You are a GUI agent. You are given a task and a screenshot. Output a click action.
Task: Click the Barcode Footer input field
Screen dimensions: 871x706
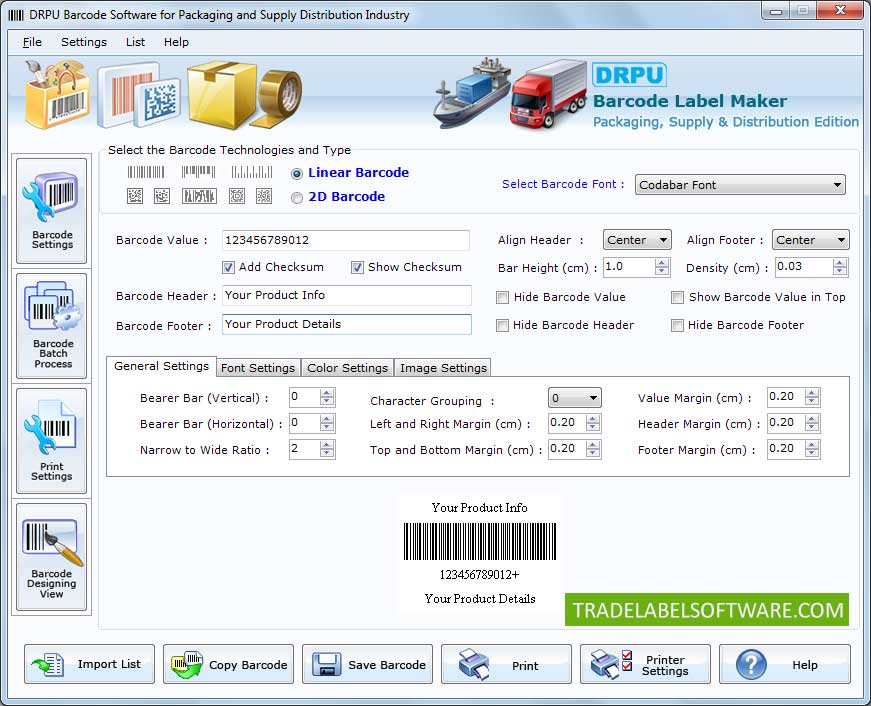[347, 324]
